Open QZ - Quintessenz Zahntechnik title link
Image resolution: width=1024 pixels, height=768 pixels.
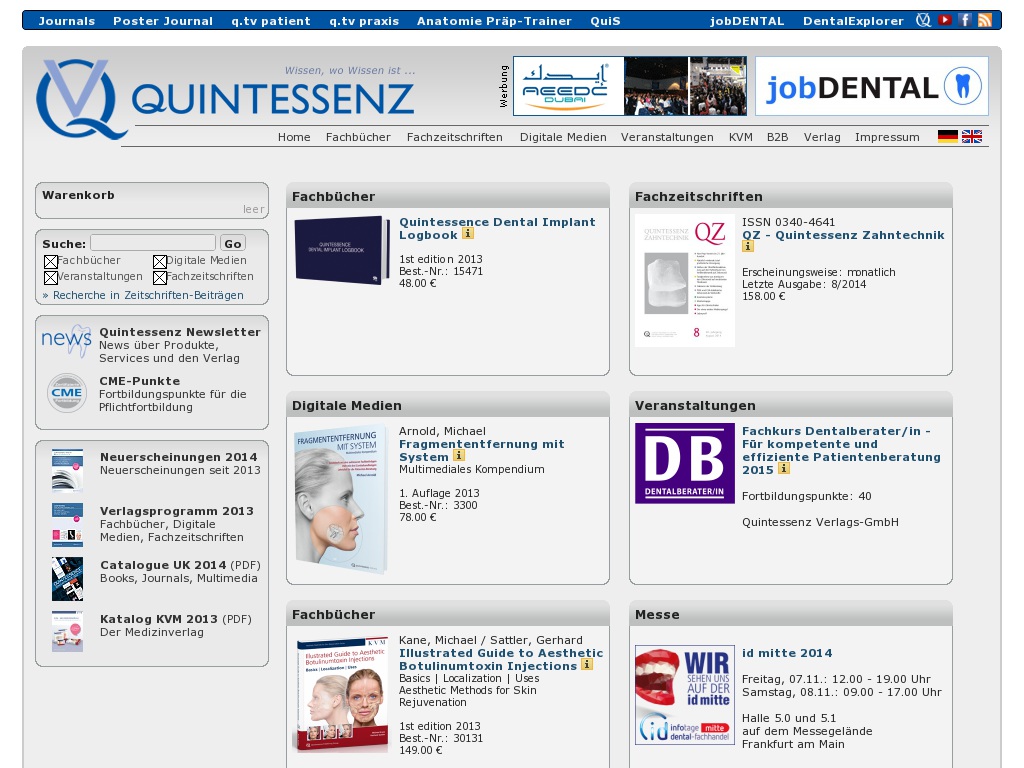click(x=843, y=235)
